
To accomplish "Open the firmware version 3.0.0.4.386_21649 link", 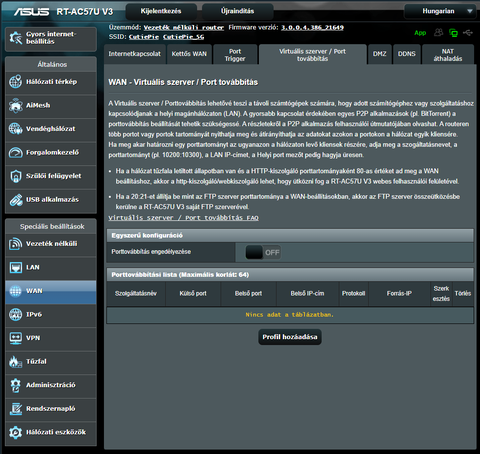I will (x=312, y=28).
